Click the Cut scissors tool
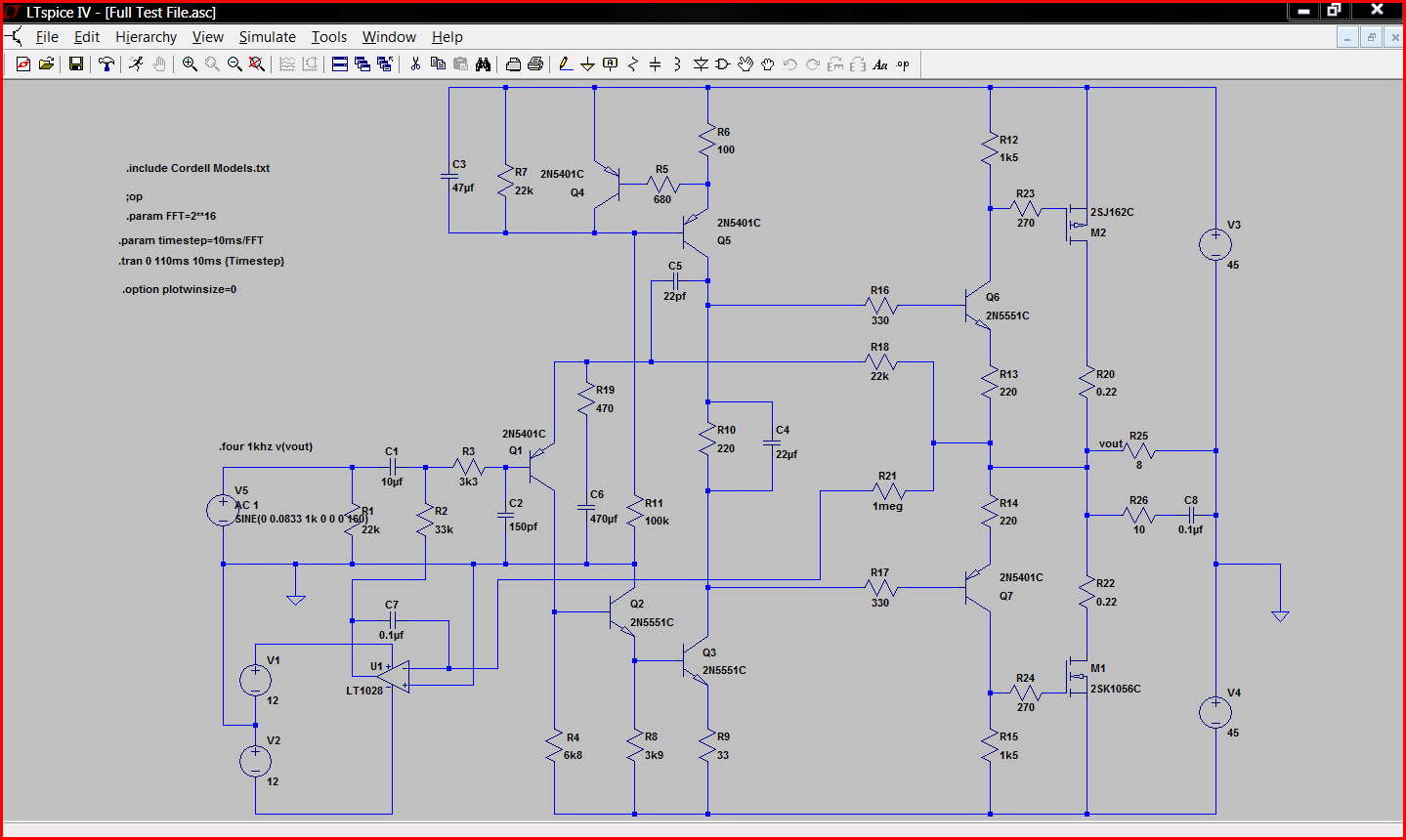The width and height of the screenshot is (1406, 840). (415, 64)
